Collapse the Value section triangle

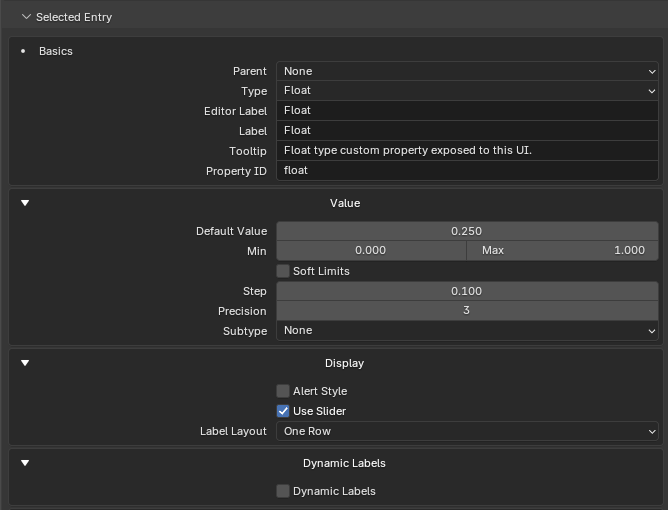coord(25,203)
